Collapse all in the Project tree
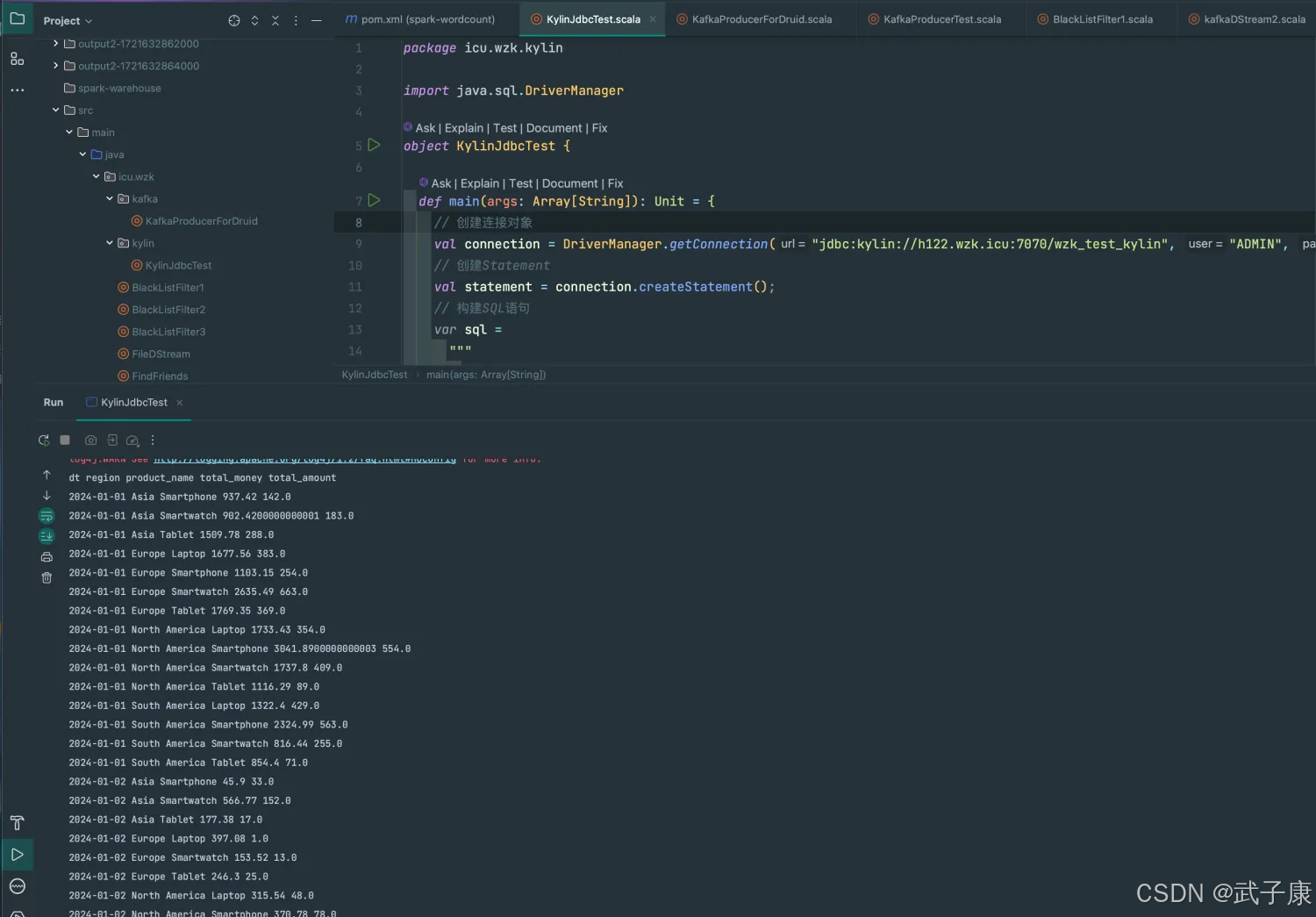 275,21
